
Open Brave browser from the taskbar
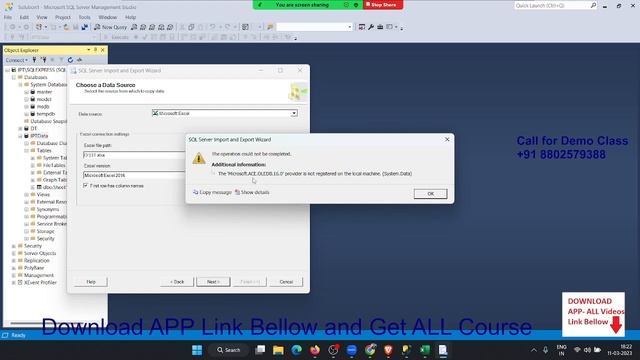coord(388,350)
